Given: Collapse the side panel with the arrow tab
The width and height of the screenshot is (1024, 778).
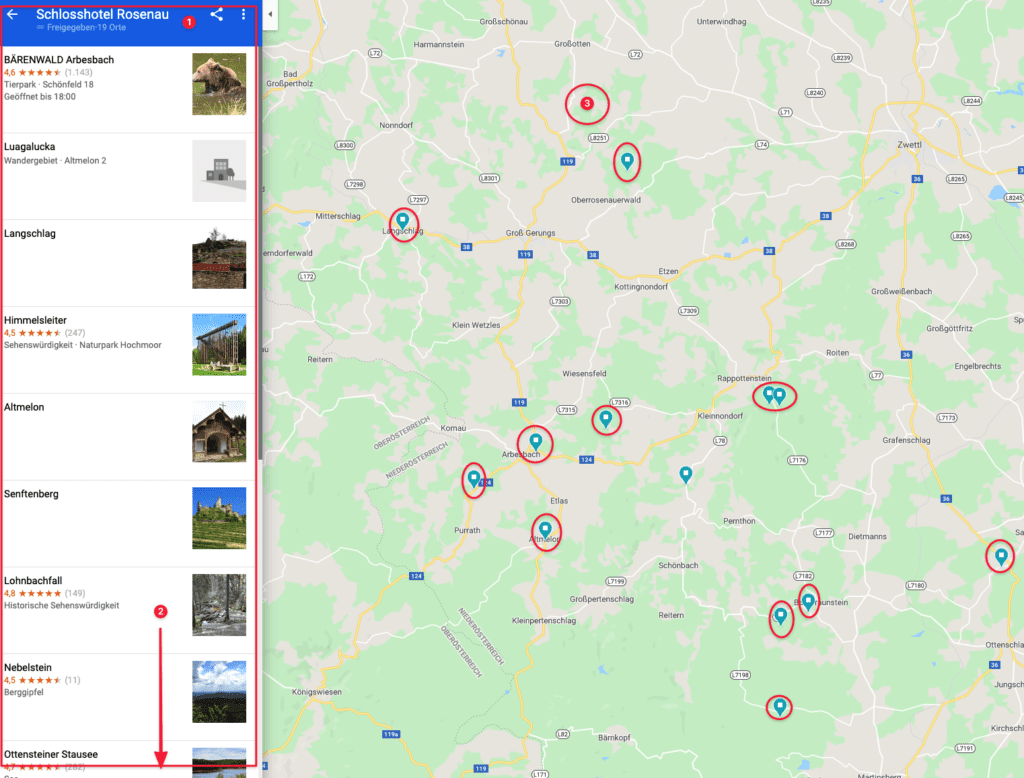Looking at the screenshot, I should pos(270,14).
